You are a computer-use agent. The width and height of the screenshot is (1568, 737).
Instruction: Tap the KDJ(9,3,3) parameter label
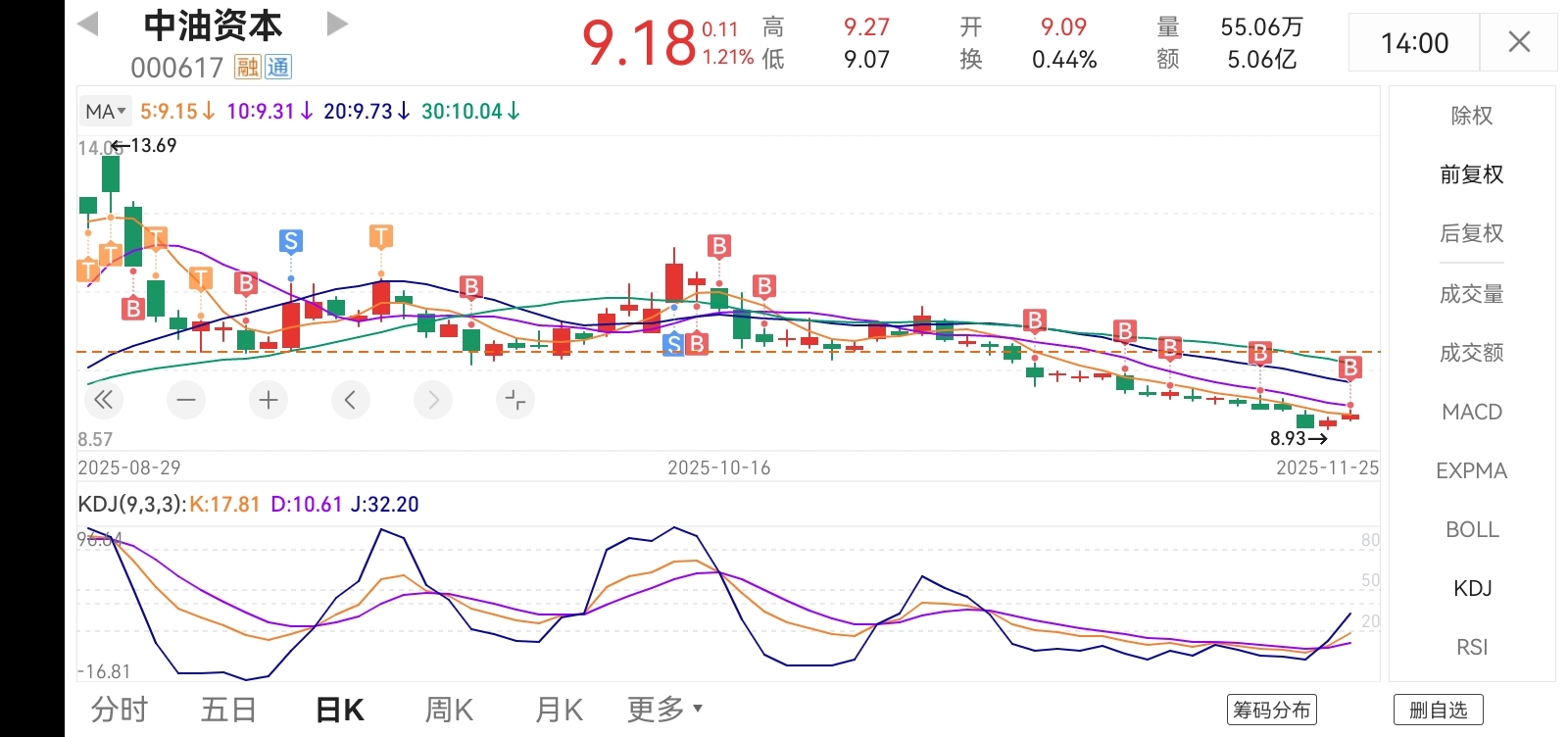(x=132, y=505)
